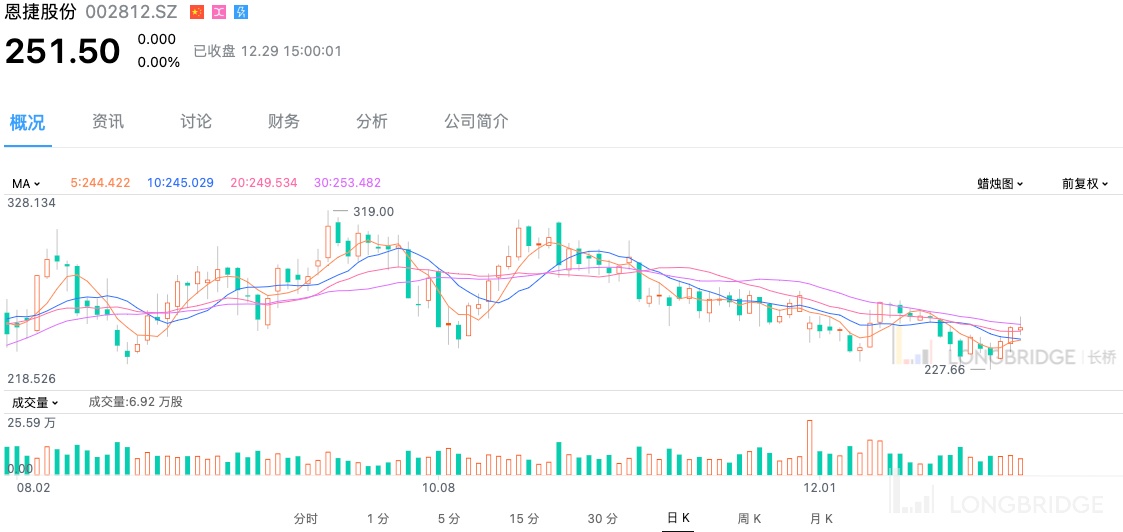
Task: Expand the 蜡烛图 chart type dropdown
Action: click(x=1000, y=183)
